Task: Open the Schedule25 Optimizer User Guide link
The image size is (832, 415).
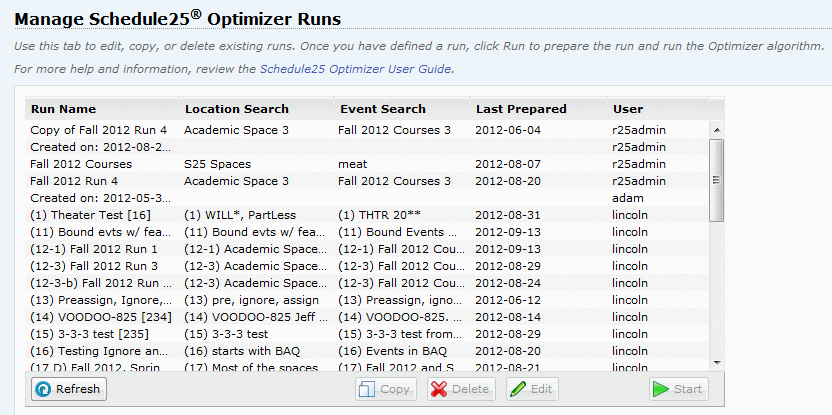Action: click(x=356, y=69)
